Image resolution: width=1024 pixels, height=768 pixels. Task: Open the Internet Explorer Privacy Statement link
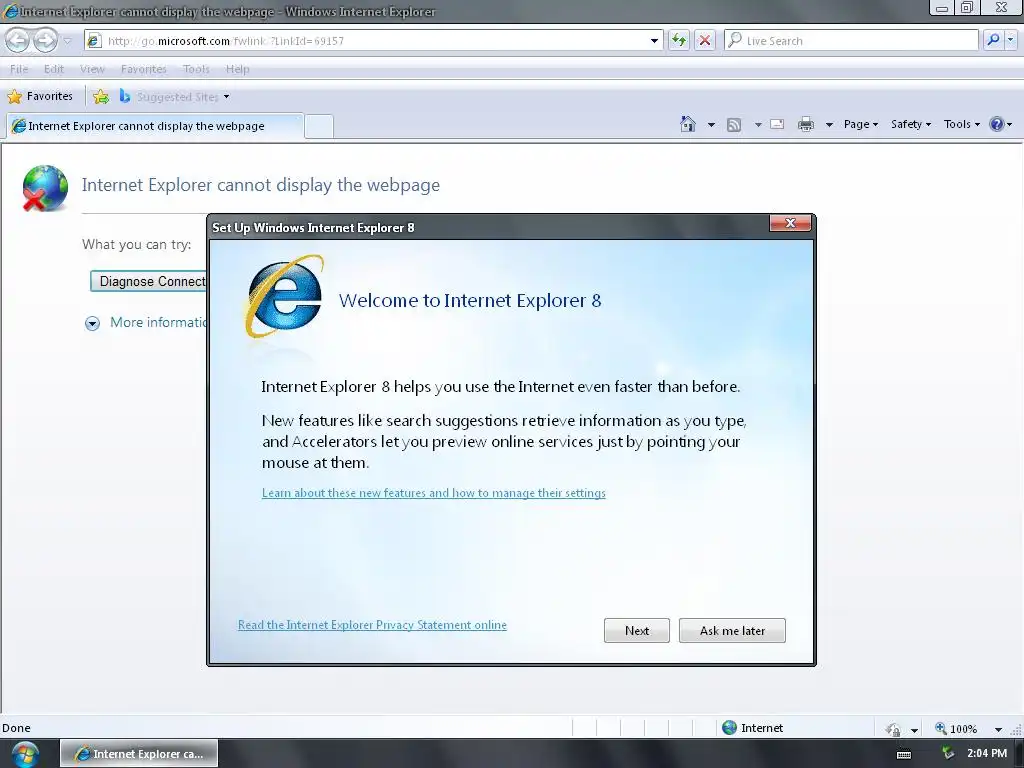[x=372, y=625]
